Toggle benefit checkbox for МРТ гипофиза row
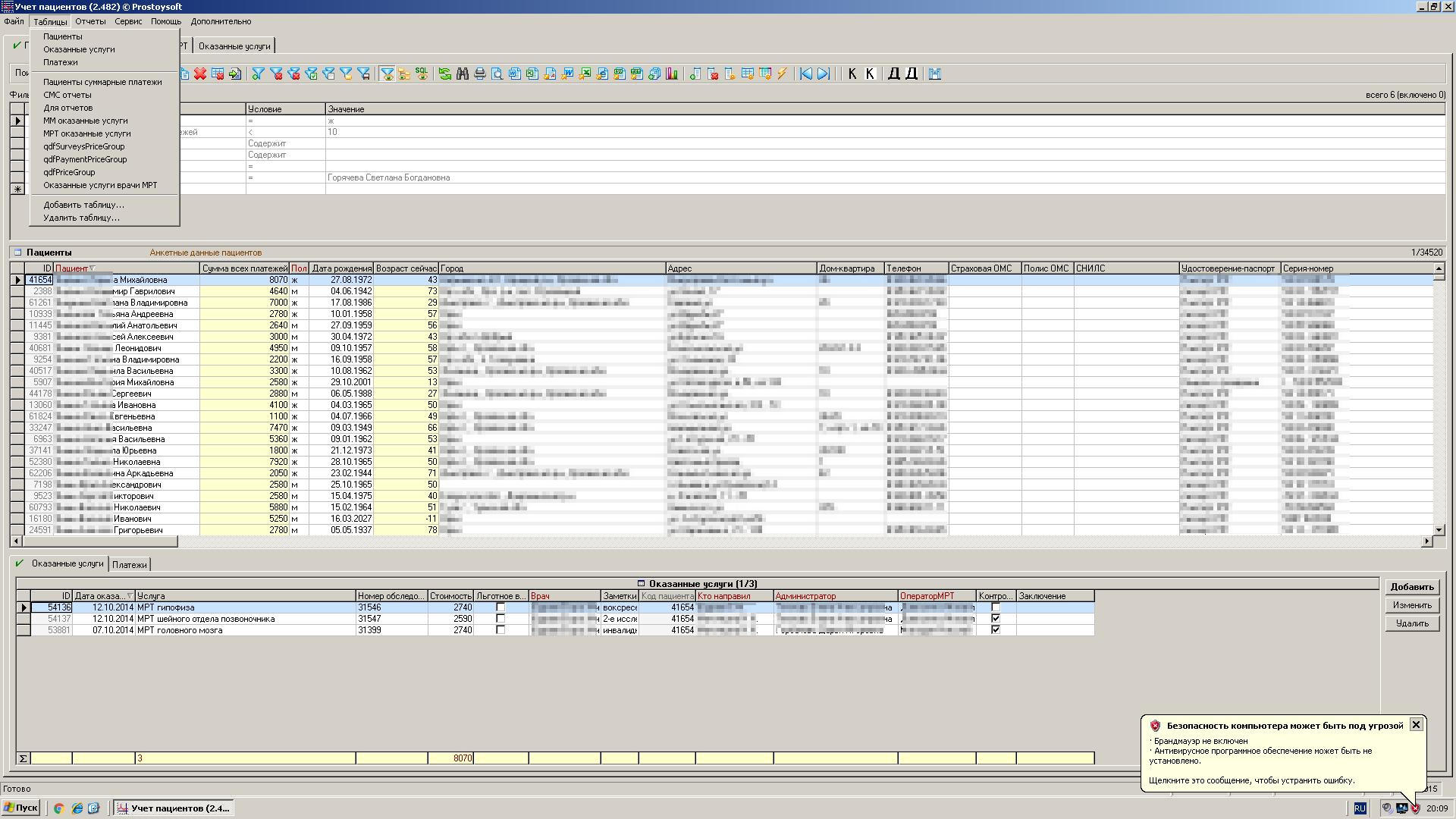This screenshot has width=1456, height=819. (500, 607)
